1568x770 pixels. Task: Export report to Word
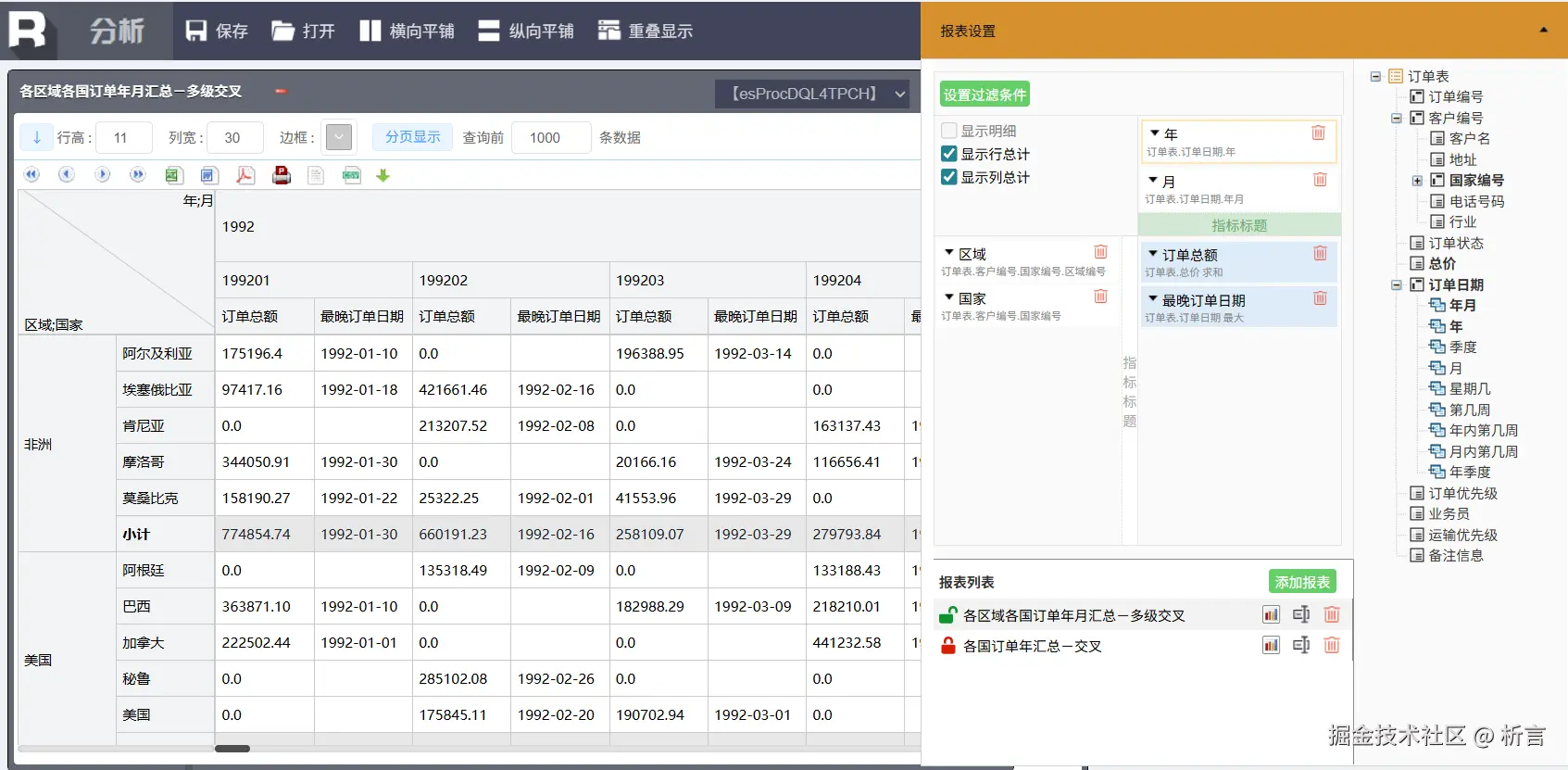208,175
